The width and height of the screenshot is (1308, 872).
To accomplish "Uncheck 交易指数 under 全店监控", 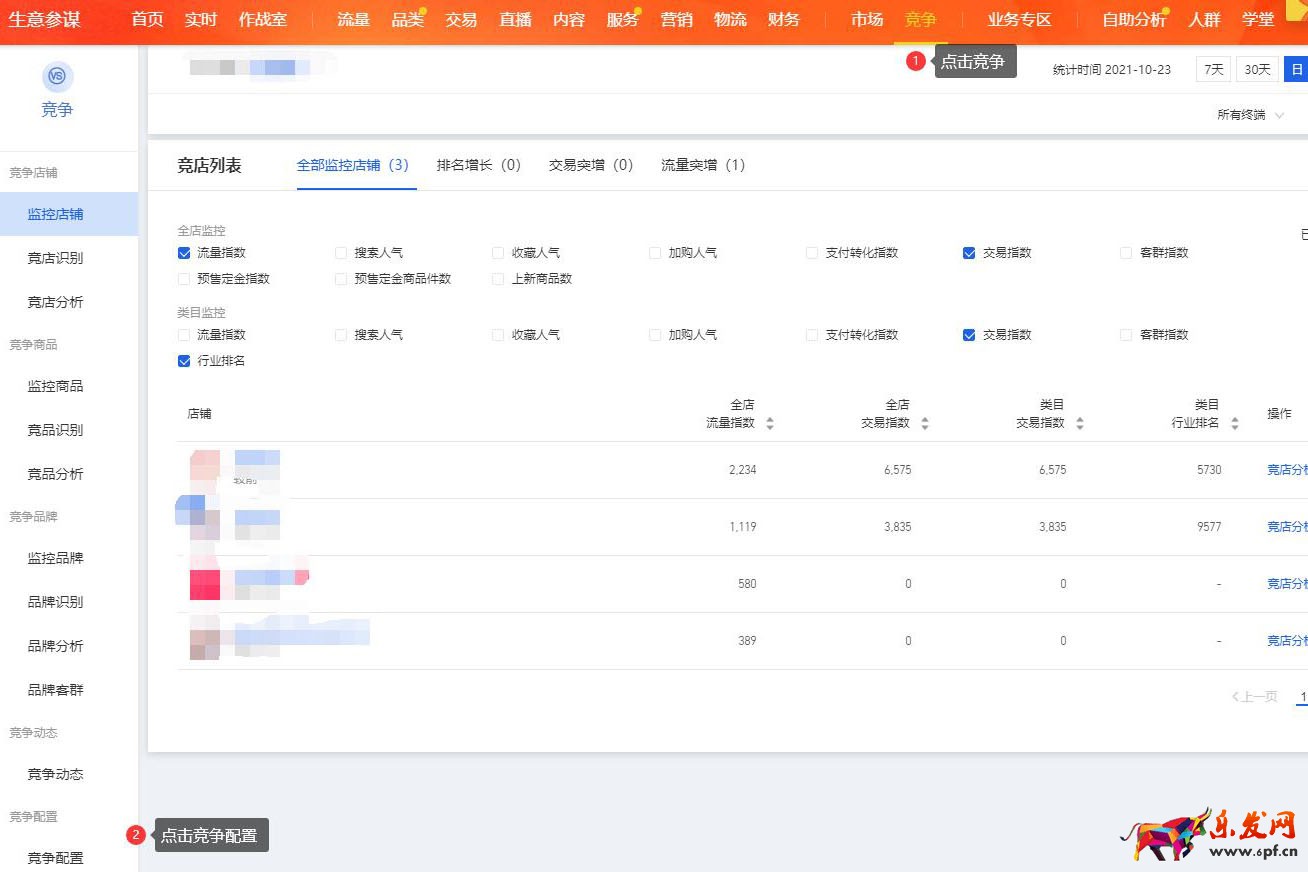I will pos(968,253).
